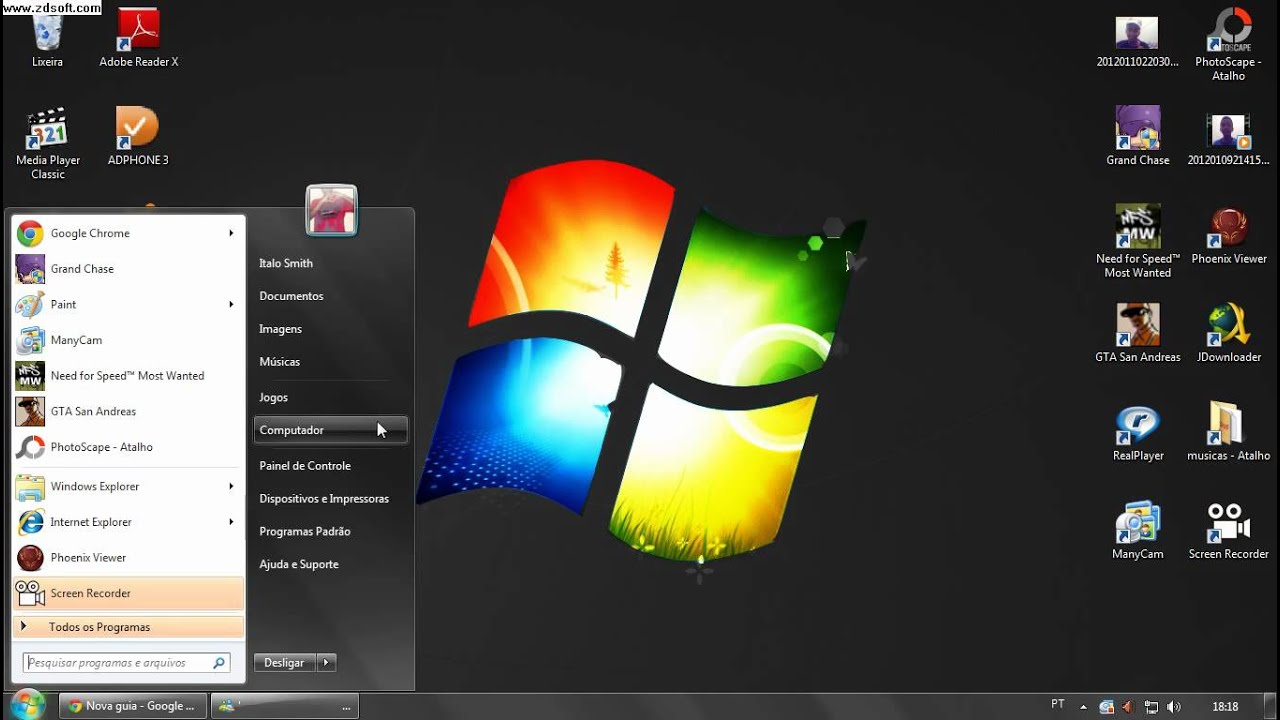Open Adobe Reader X desktop icon

pos(138,39)
